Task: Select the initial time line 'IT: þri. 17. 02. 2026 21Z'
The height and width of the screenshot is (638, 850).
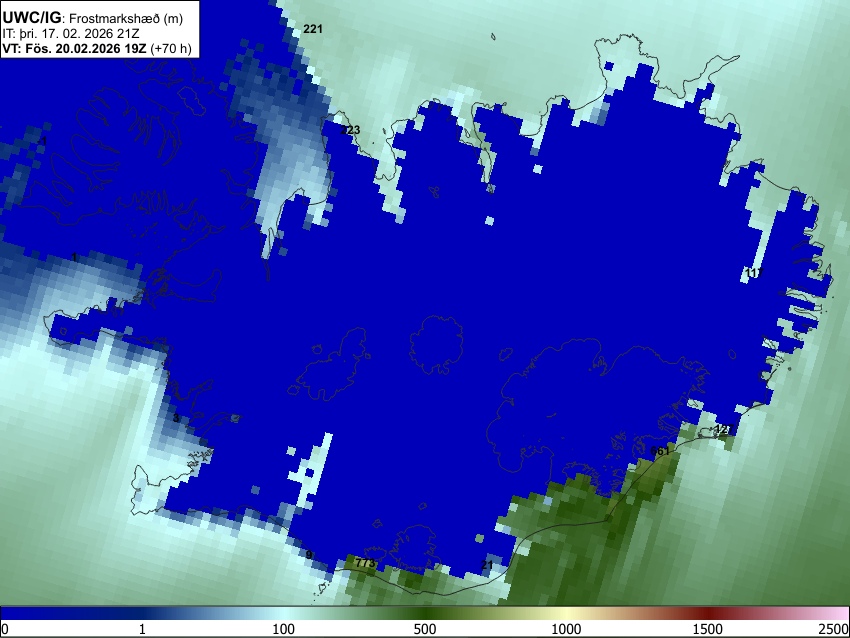Action: coord(70,34)
